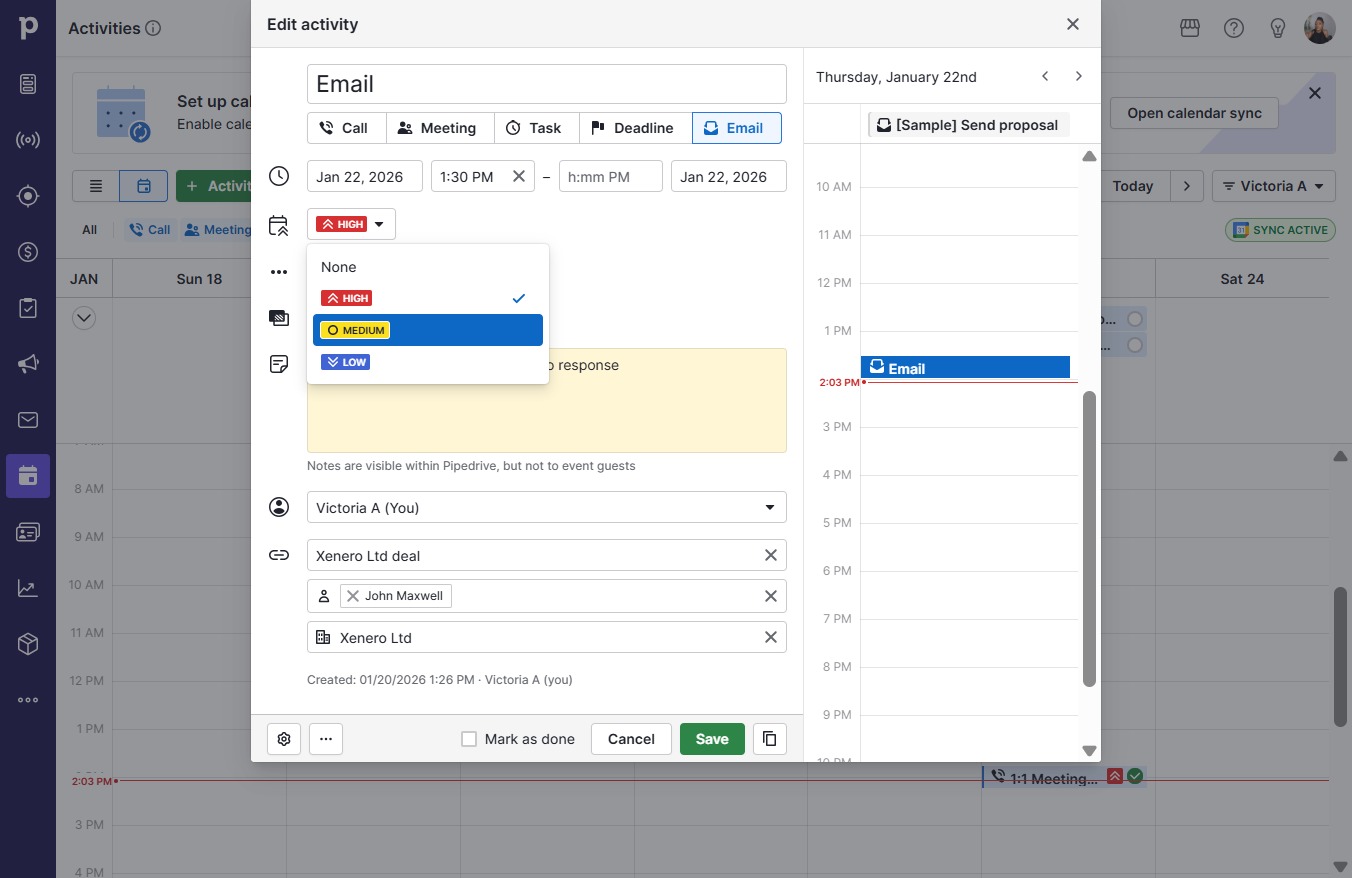
Task: Dismiss calendar sync banner
Action: tap(1315, 93)
